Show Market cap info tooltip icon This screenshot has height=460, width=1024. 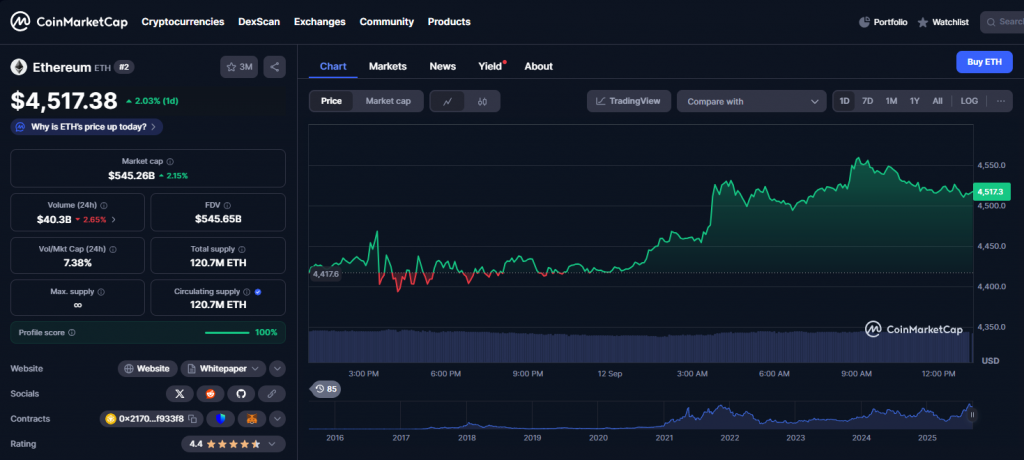coord(170,161)
